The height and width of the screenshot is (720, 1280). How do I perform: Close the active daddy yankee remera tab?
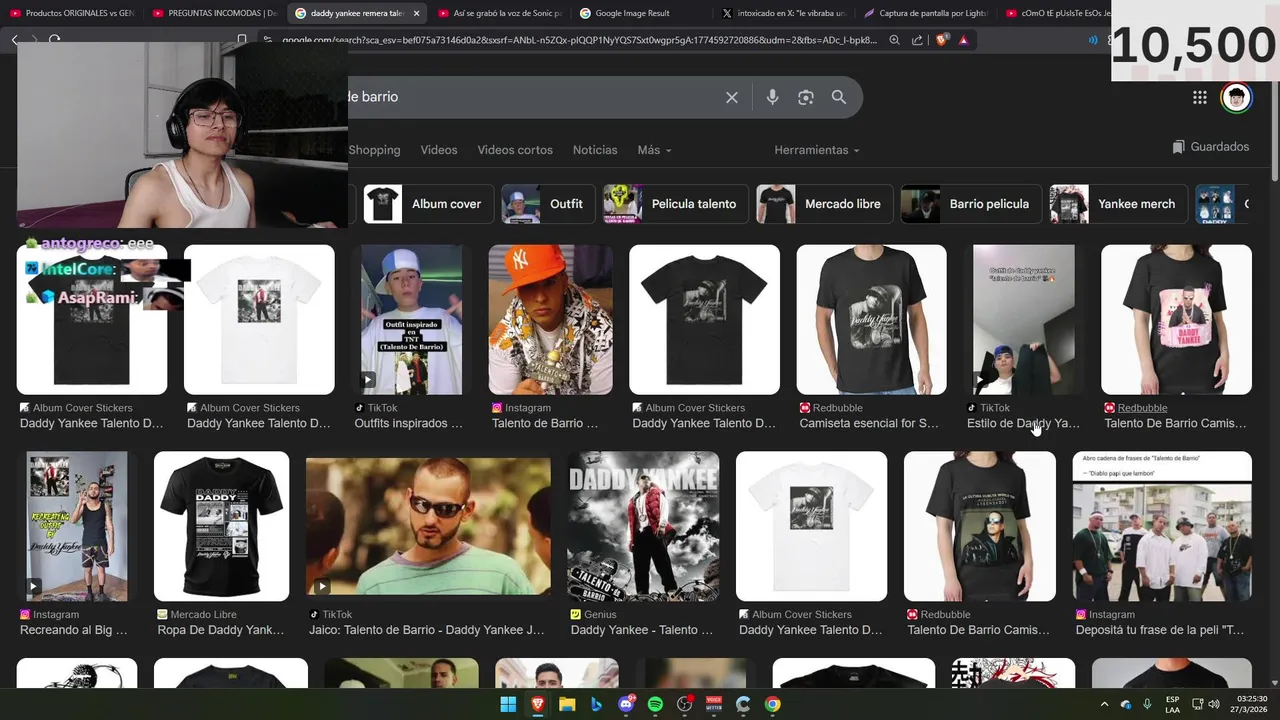pos(416,13)
